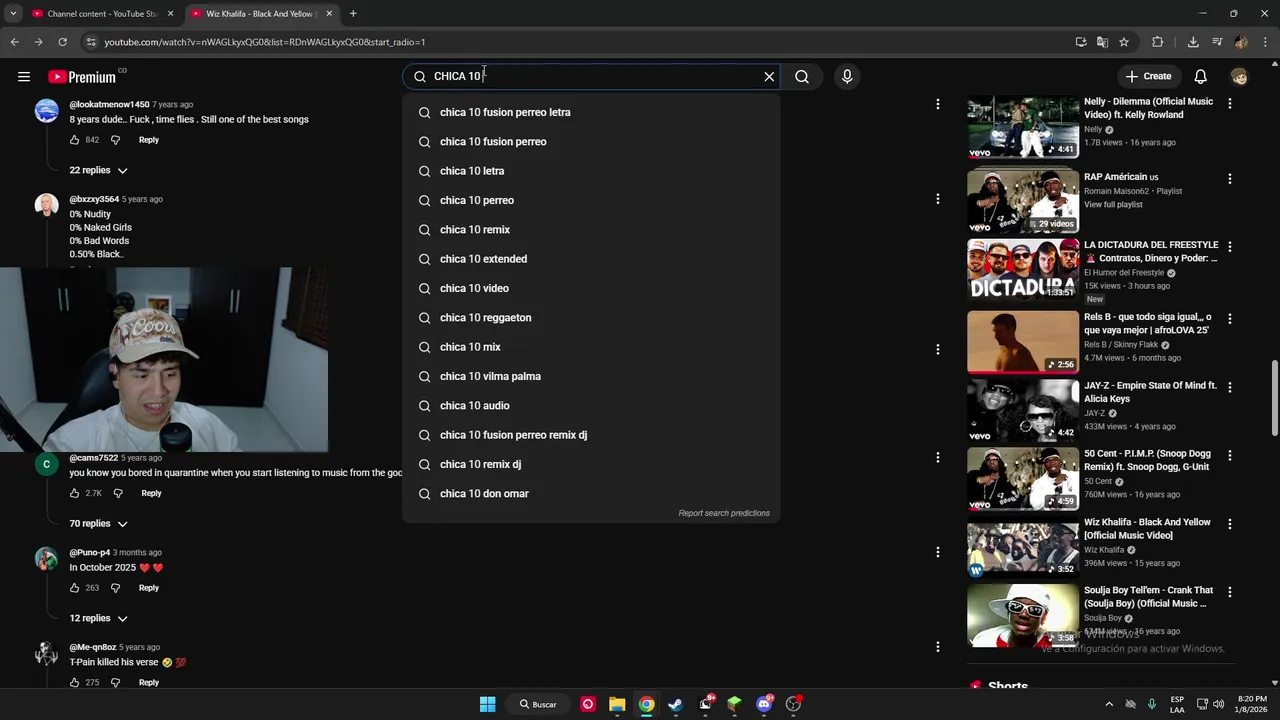1280x720 pixels.
Task: Open Discord from taskbar
Action: coord(764,704)
